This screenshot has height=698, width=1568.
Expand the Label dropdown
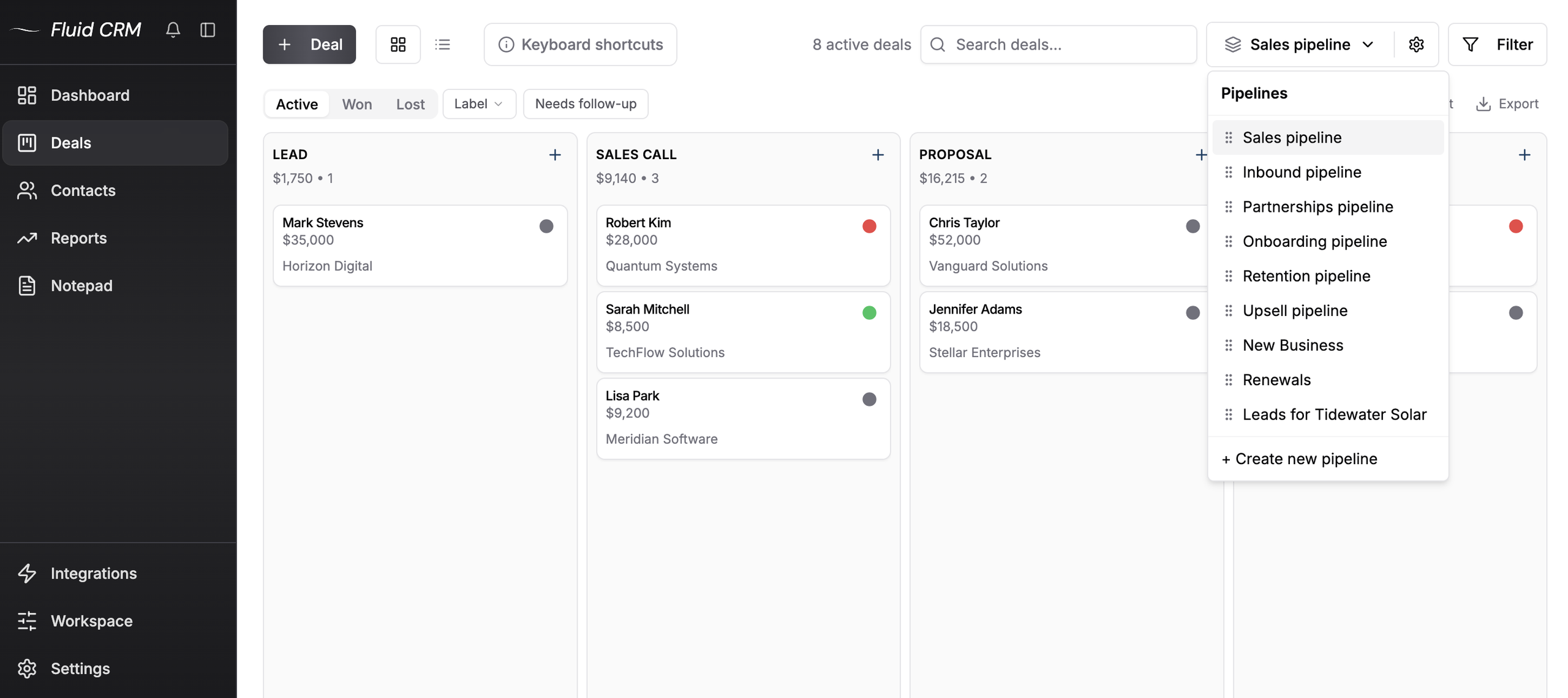(479, 103)
